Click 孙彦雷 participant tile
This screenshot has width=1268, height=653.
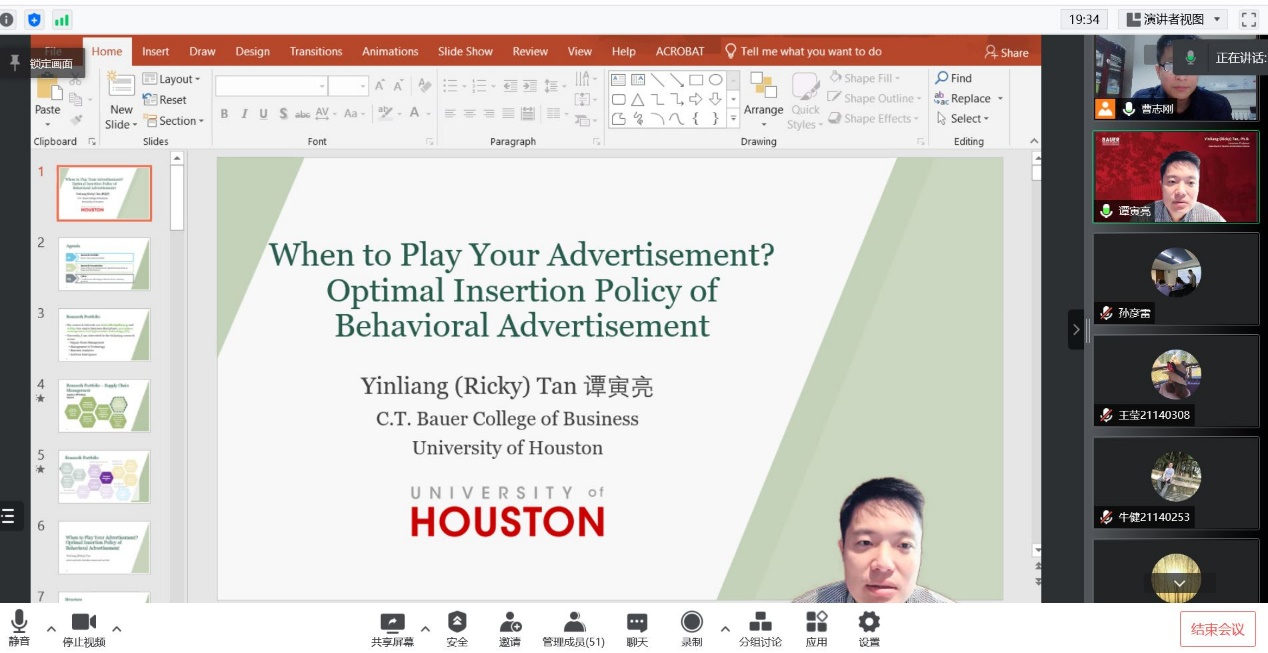pos(1176,279)
